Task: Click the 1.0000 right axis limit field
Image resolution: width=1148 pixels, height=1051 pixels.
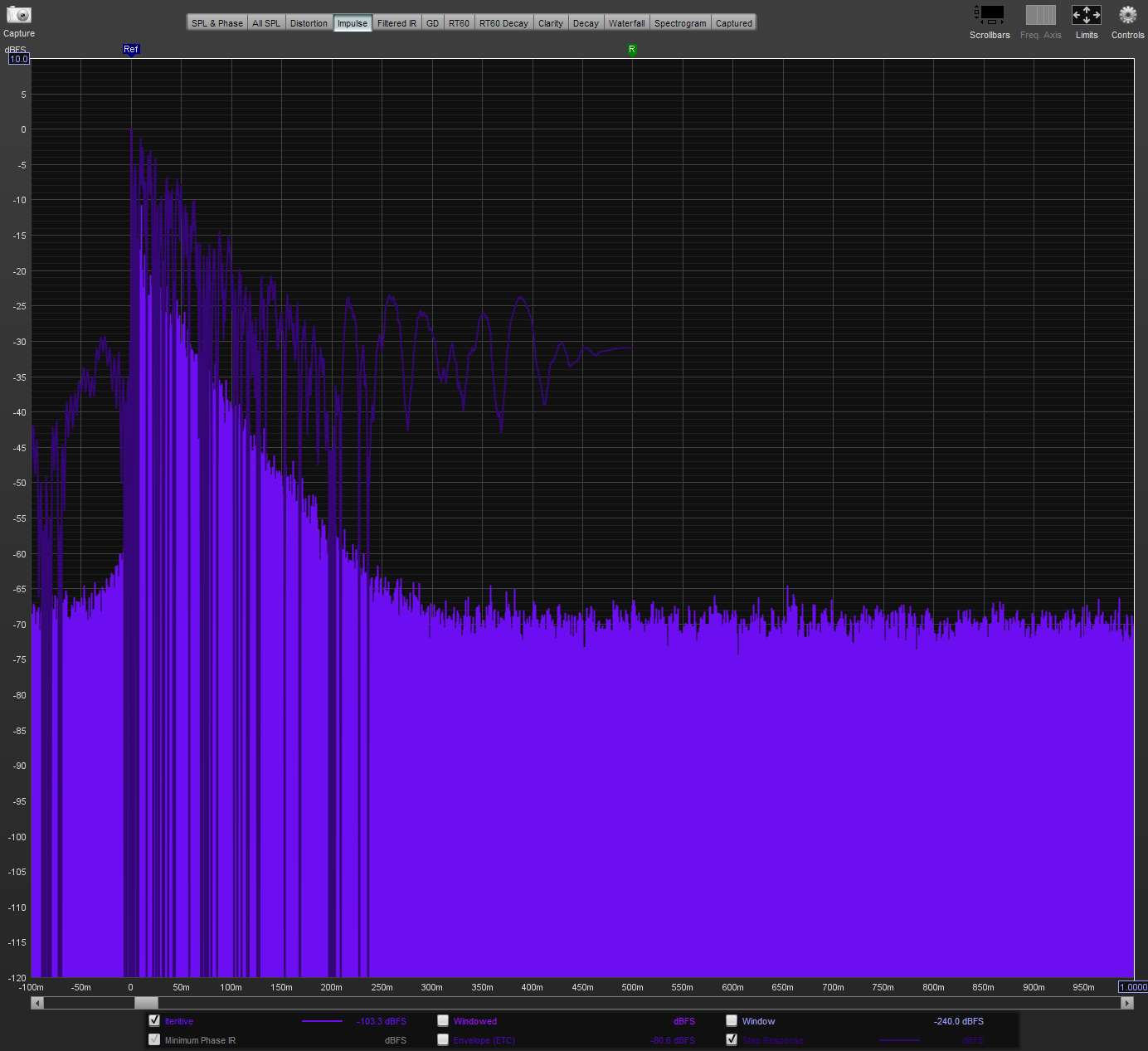Action: pos(1133,987)
